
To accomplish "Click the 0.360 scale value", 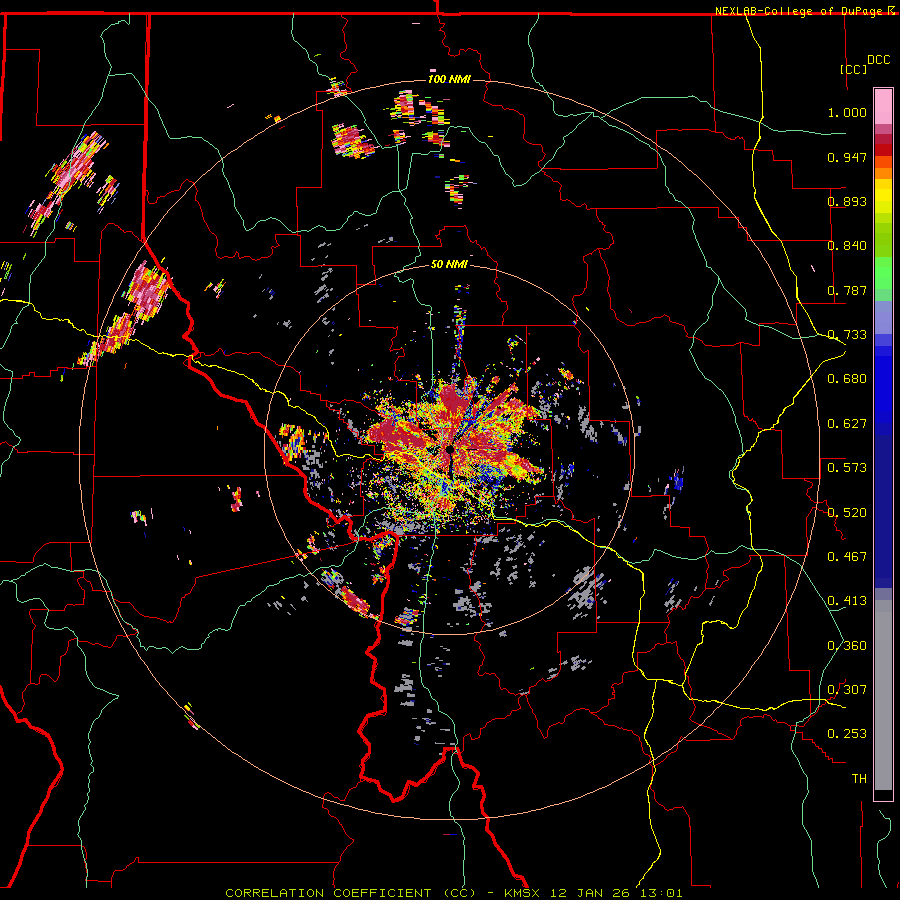I will pos(847,646).
